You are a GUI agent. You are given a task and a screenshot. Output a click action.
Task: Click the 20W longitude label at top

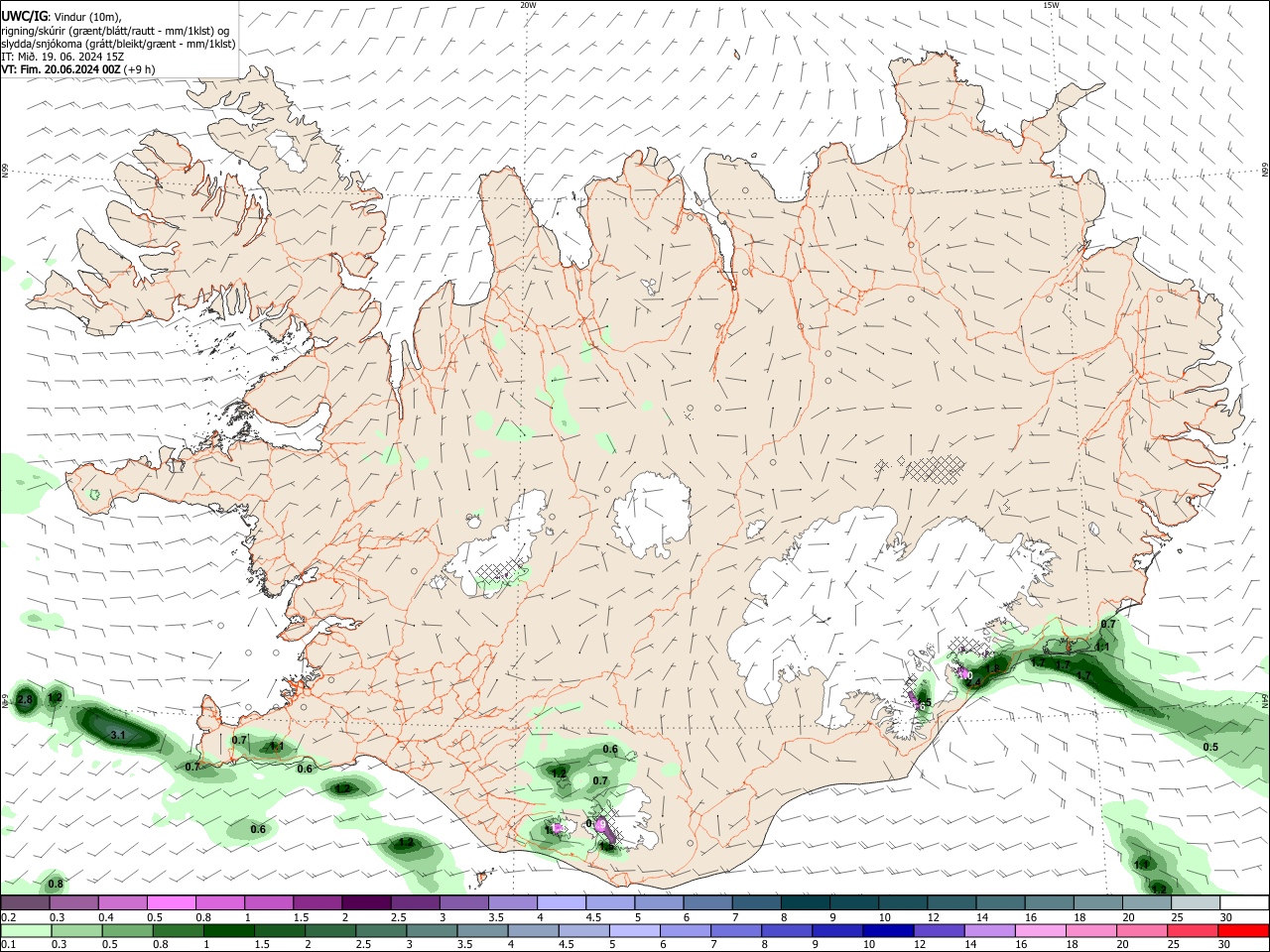click(x=528, y=5)
